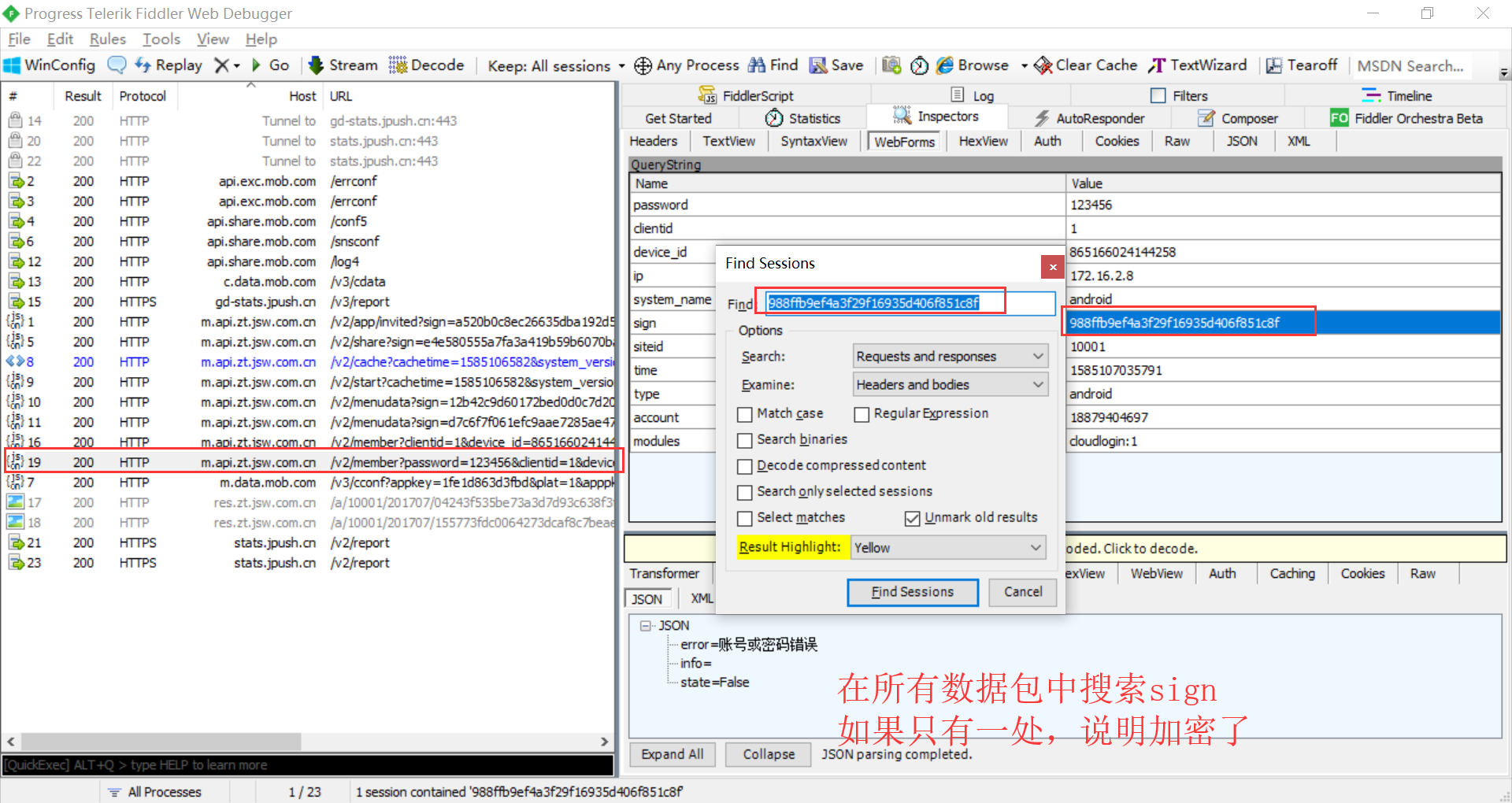The image size is (1512, 803).
Task: Cancel the Find Sessions dialog
Action: pos(1023,592)
